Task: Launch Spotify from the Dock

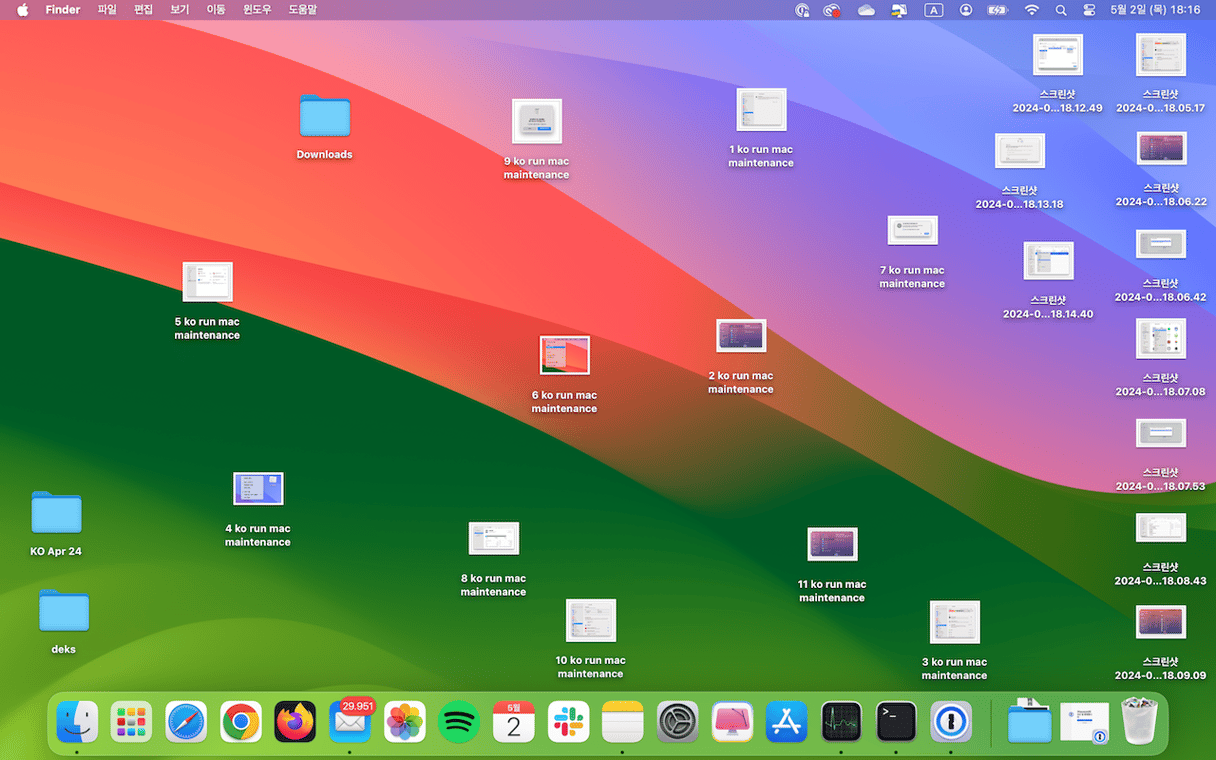Action: point(459,721)
